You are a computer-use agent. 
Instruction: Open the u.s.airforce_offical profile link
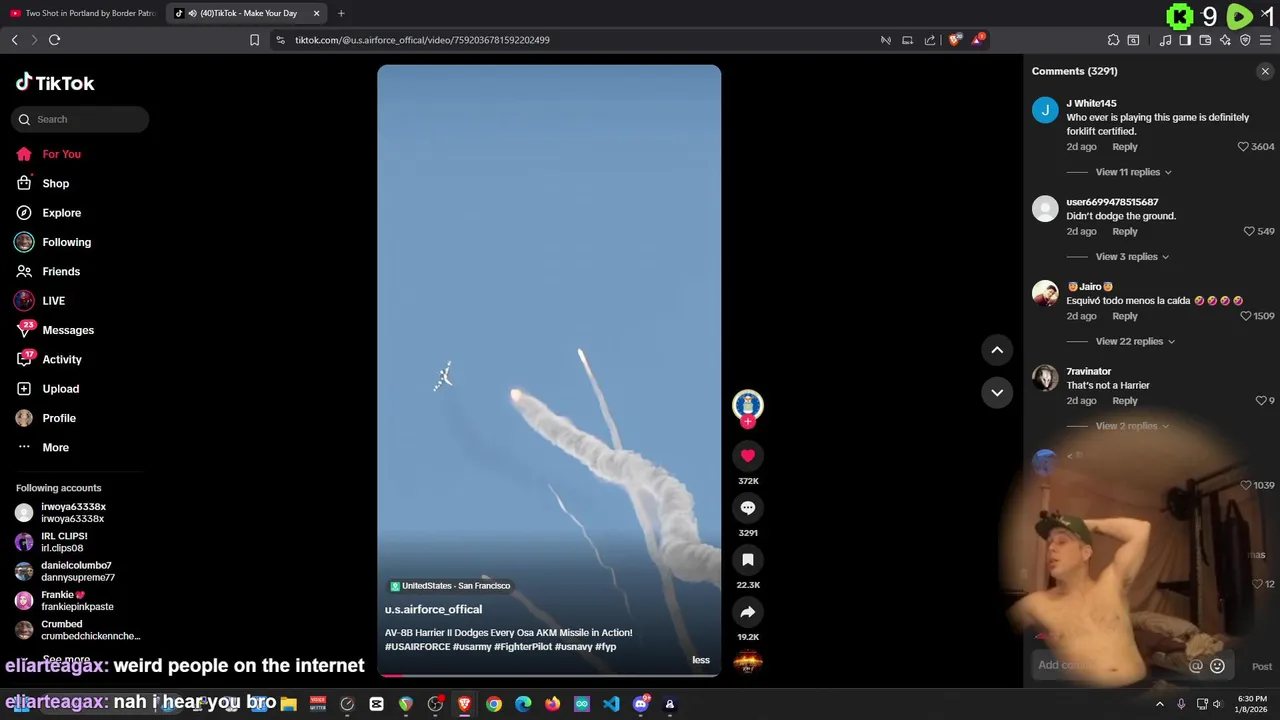433,609
